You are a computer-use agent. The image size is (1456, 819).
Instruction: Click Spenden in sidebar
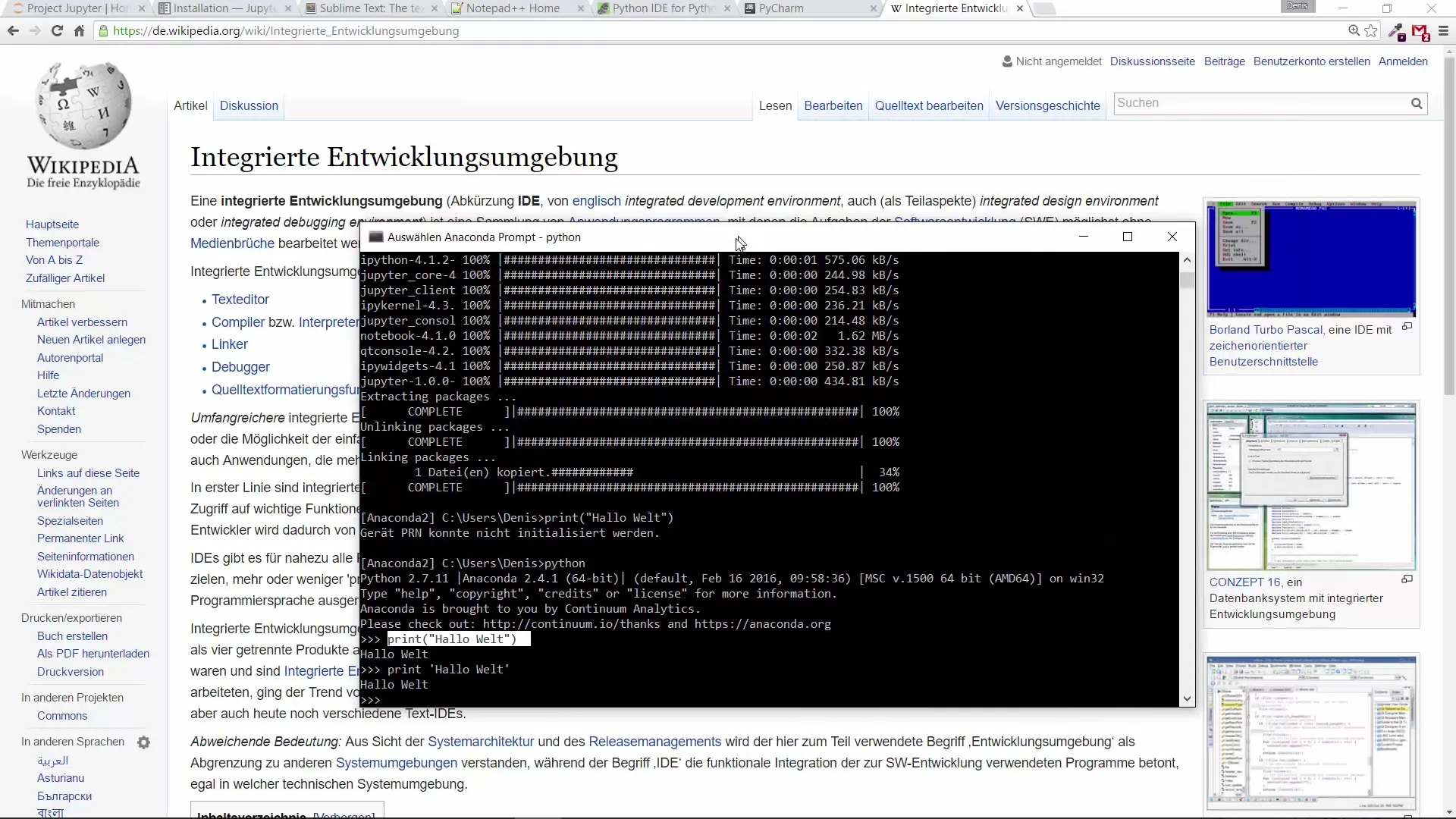tap(59, 429)
